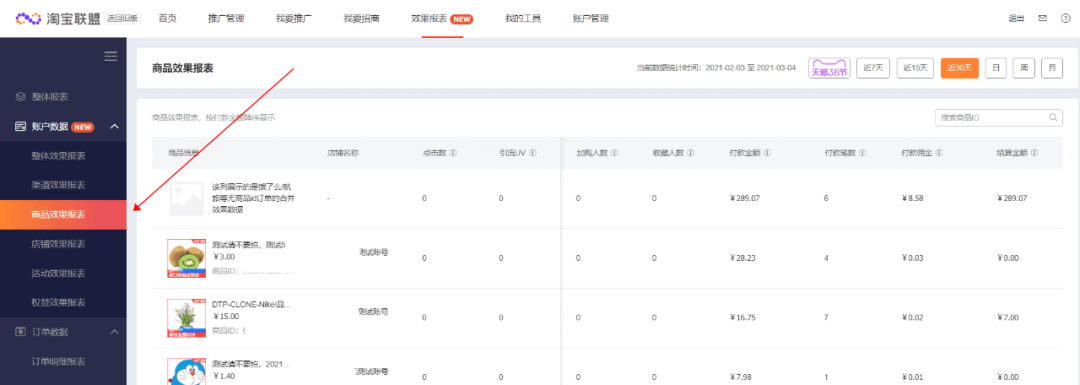Open the Doraemon product thumbnail
This screenshot has height=385, width=1080.
coord(187,371)
